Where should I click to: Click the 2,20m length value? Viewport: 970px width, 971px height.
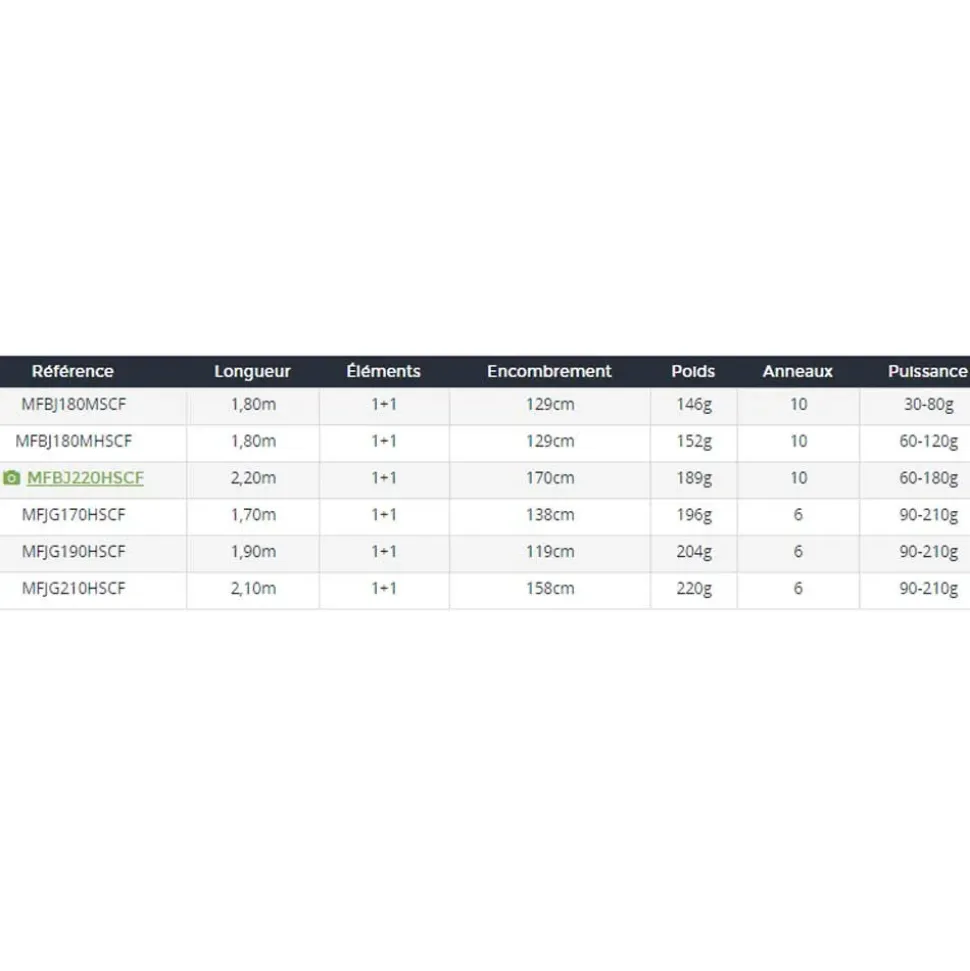pyautogui.click(x=253, y=478)
